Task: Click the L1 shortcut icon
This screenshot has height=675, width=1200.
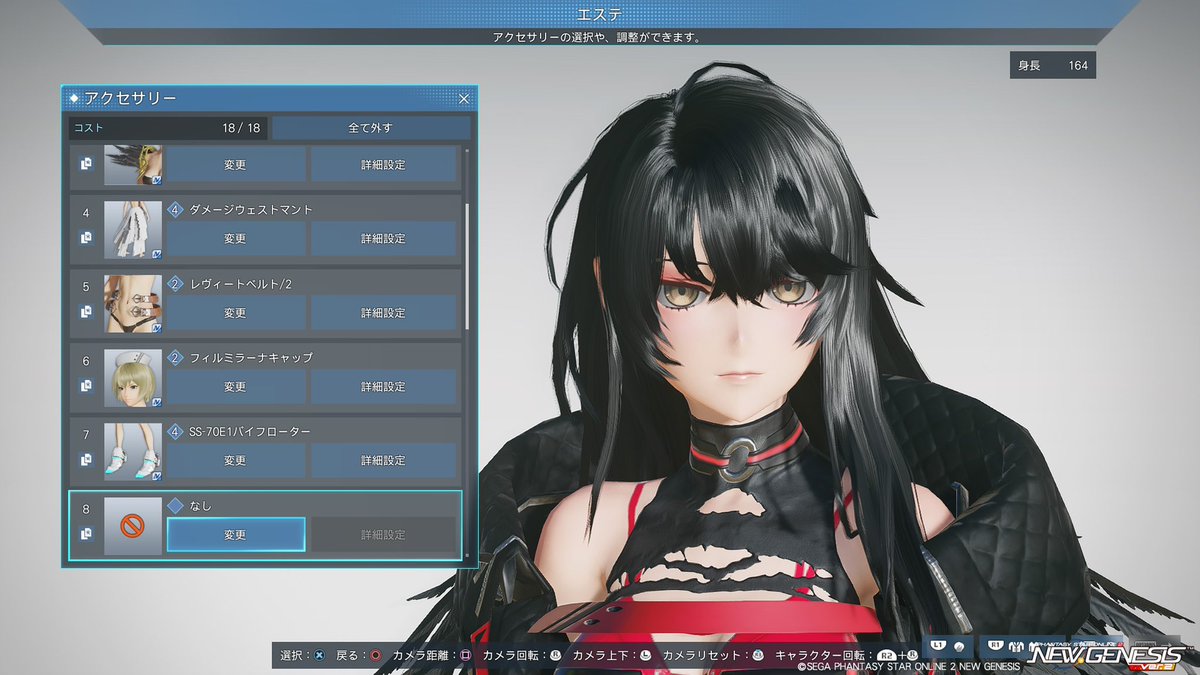Action: [939, 645]
